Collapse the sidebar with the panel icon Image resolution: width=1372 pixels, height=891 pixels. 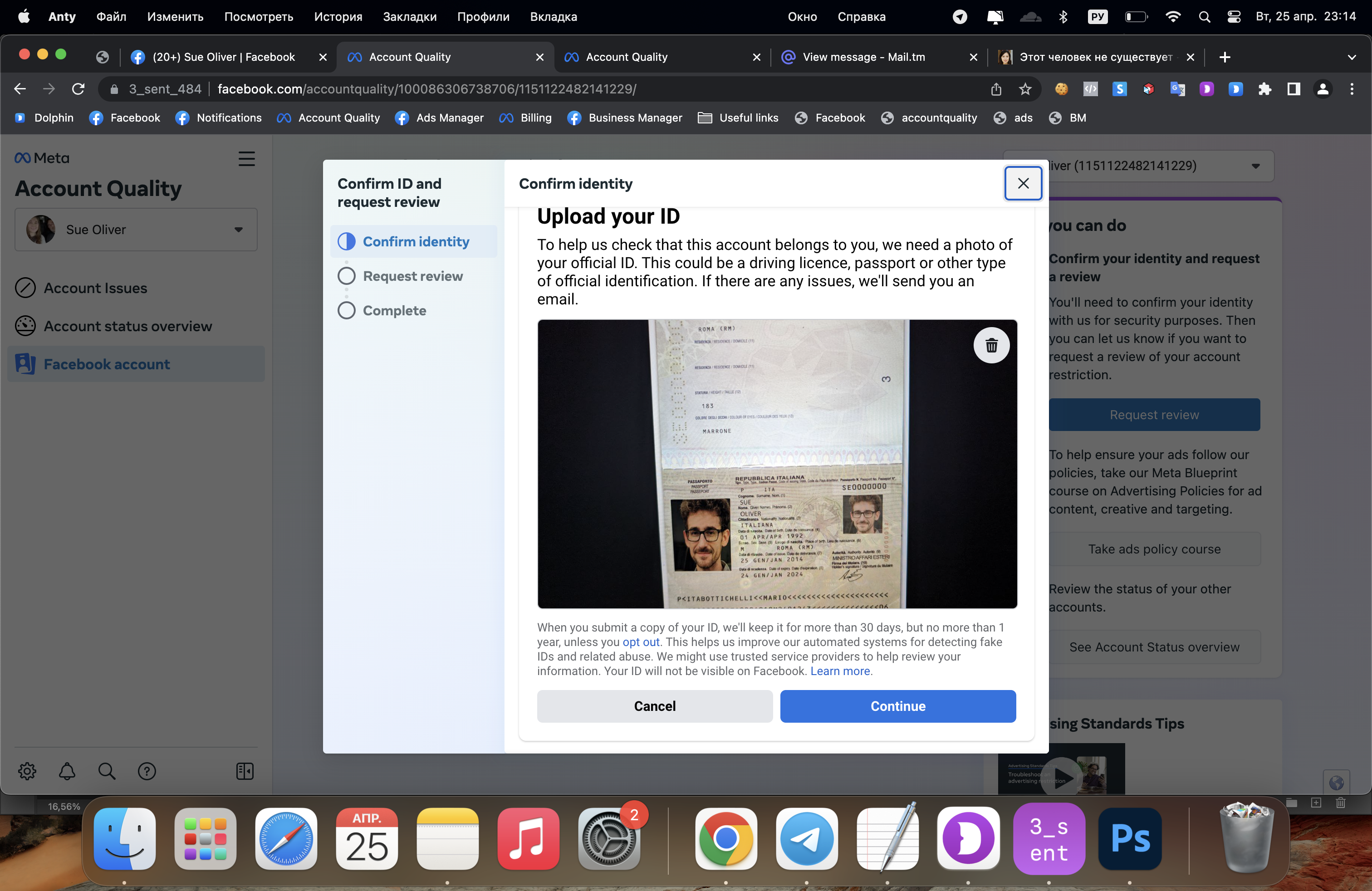[x=245, y=771]
